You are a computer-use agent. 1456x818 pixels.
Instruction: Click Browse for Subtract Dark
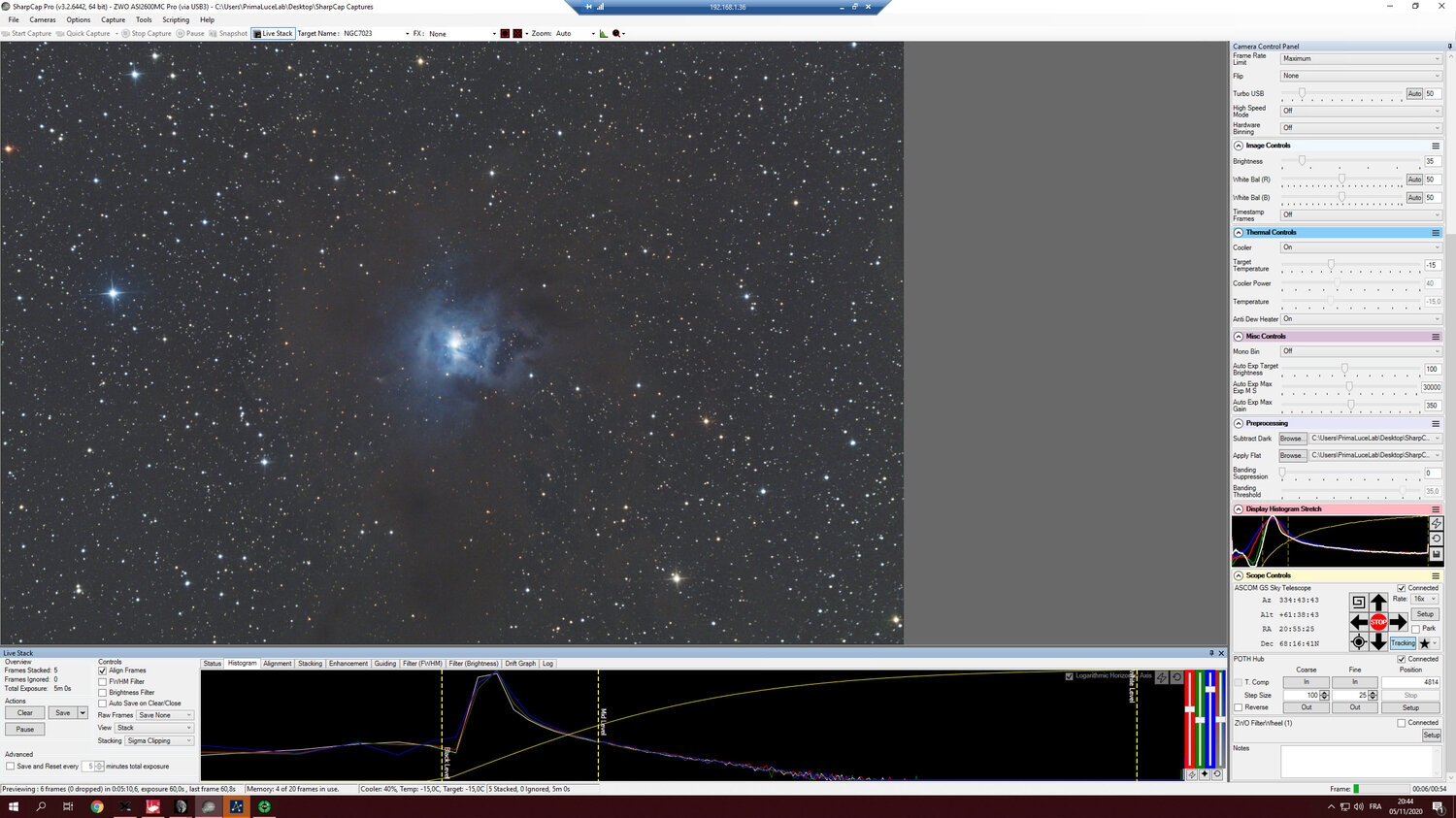pyautogui.click(x=1292, y=439)
